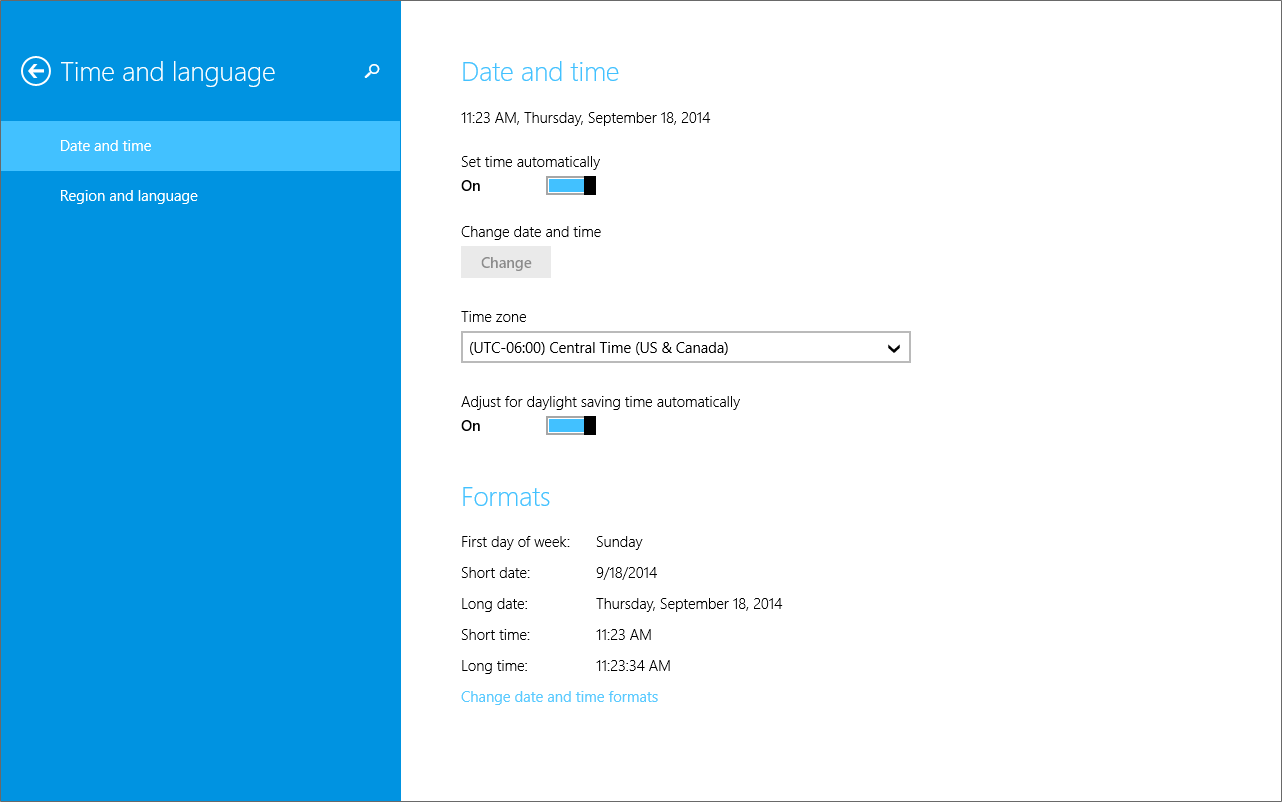Click the Long date value in Formats

[x=689, y=604]
